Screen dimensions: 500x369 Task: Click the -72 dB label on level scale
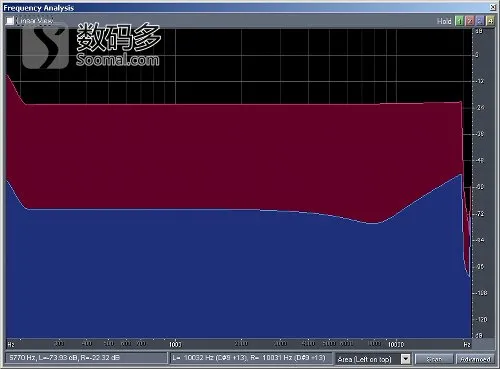pyautogui.click(x=480, y=214)
